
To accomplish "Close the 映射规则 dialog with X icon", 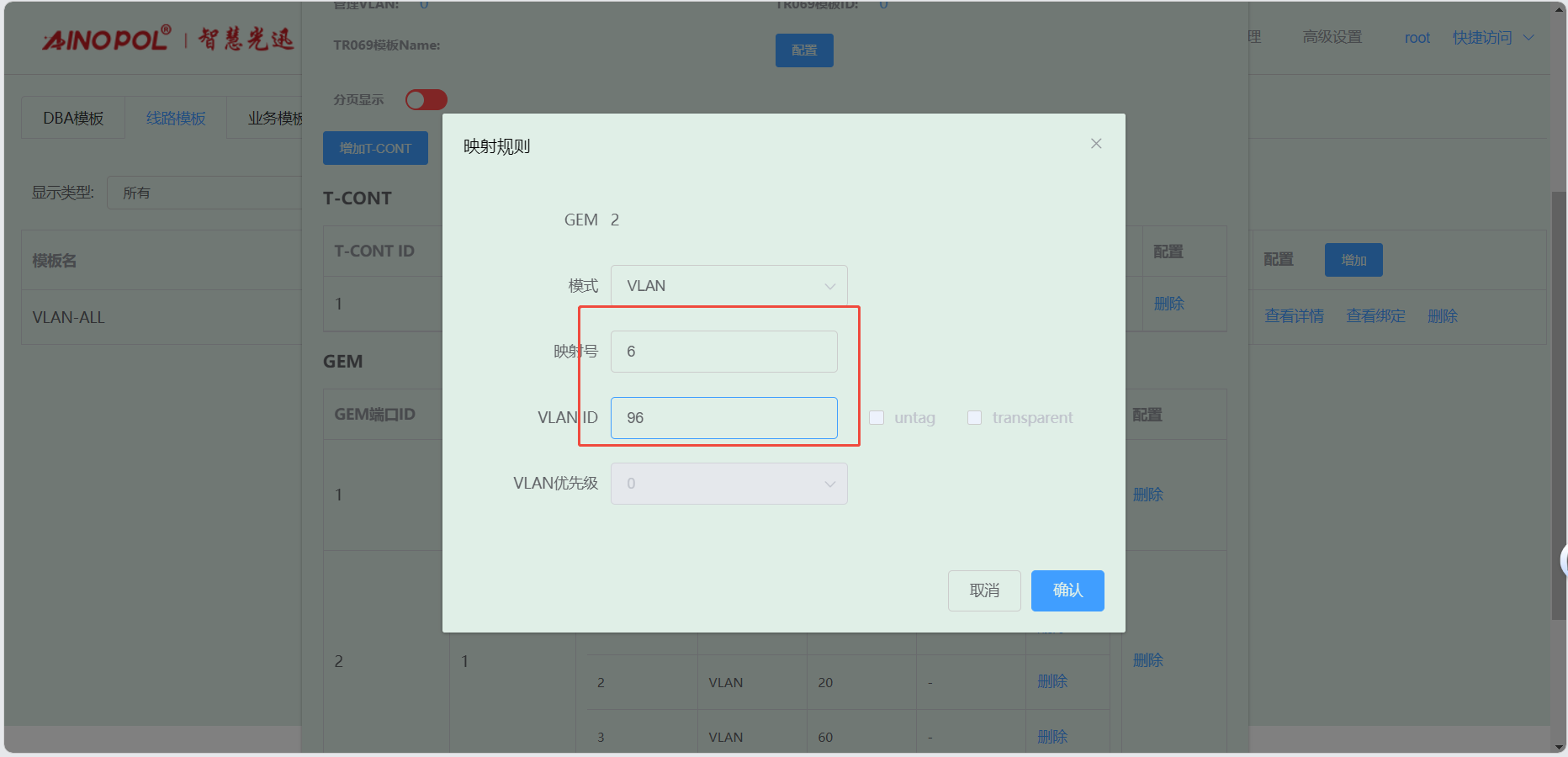I will coord(1095,144).
